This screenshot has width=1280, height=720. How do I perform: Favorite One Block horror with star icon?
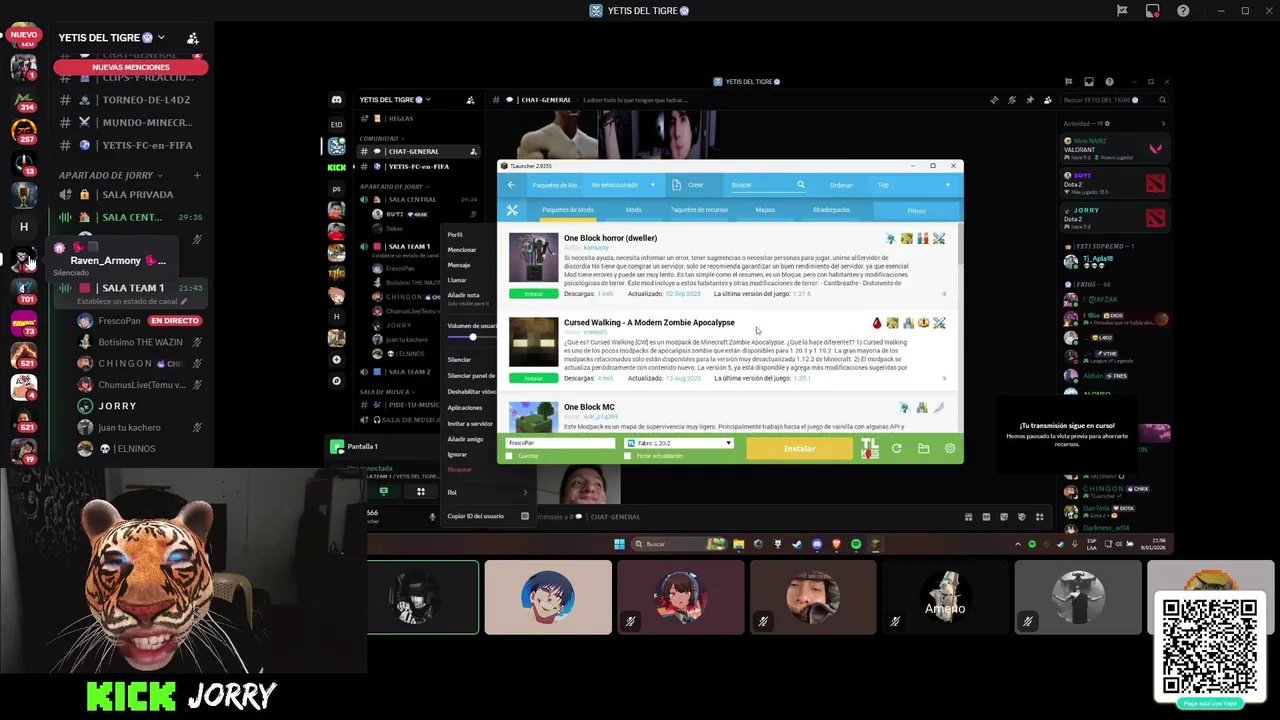pyautogui.click(x=944, y=294)
